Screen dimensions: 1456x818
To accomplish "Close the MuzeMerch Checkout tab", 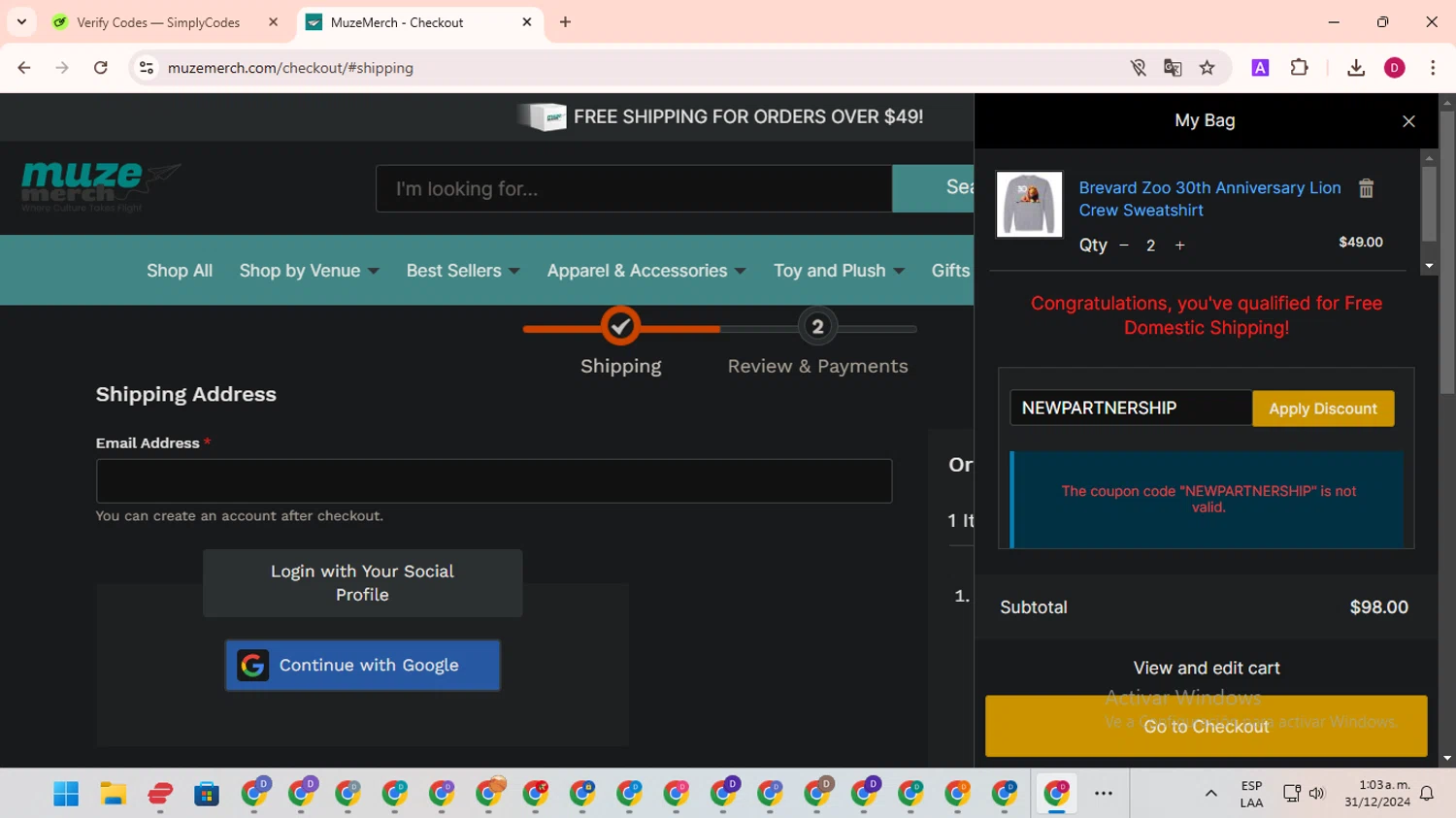I will 527,22.
